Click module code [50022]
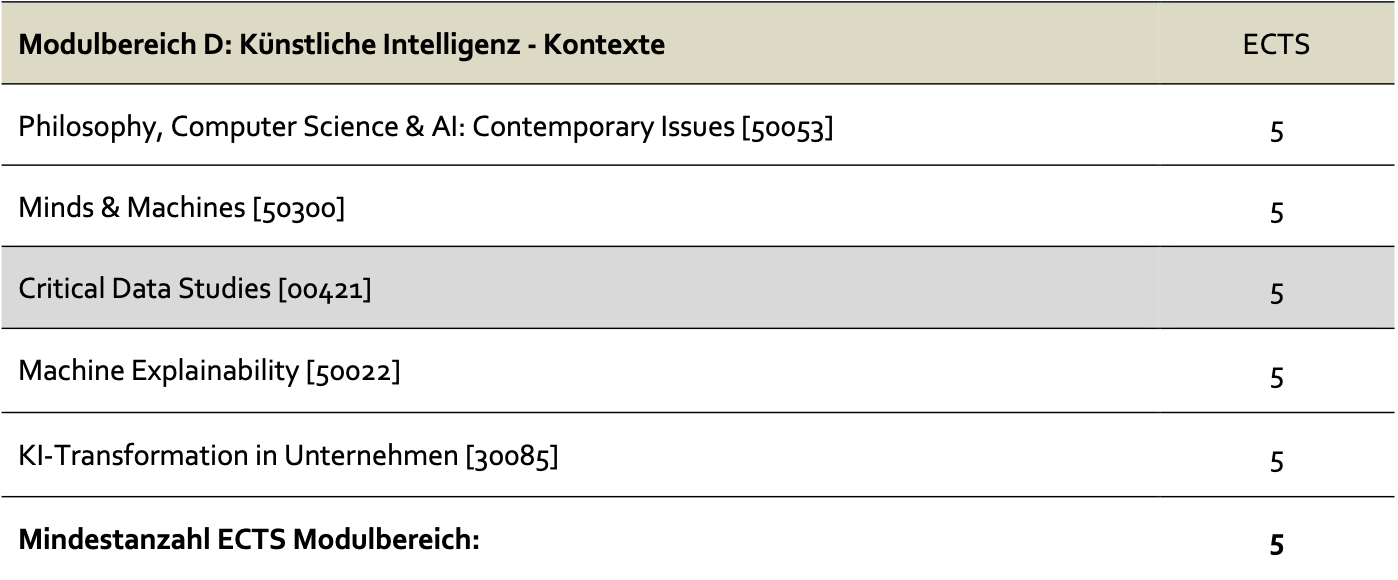 click(353, 373)
